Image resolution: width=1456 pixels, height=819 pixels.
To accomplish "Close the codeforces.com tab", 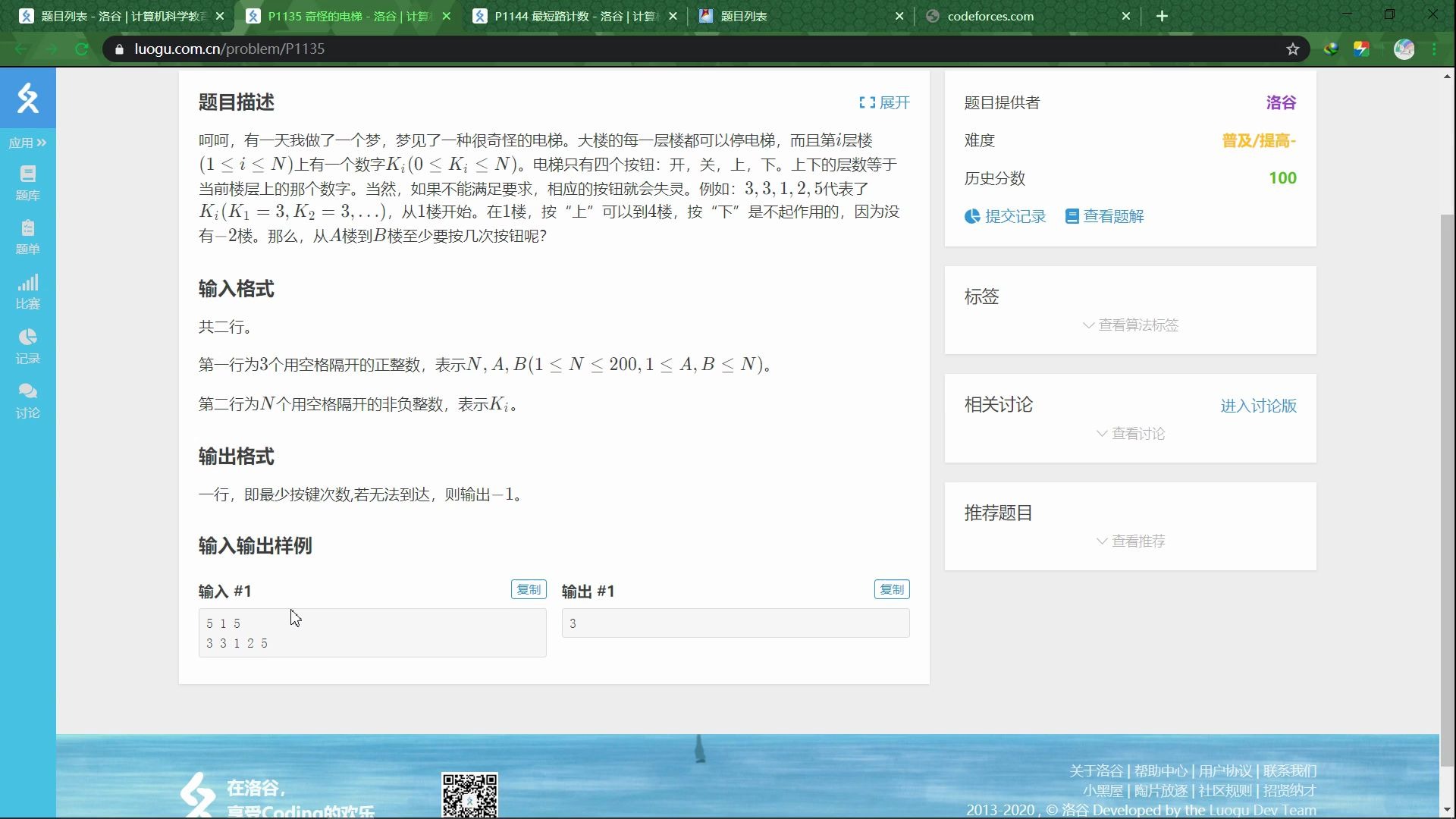I will coord(1126,16).
